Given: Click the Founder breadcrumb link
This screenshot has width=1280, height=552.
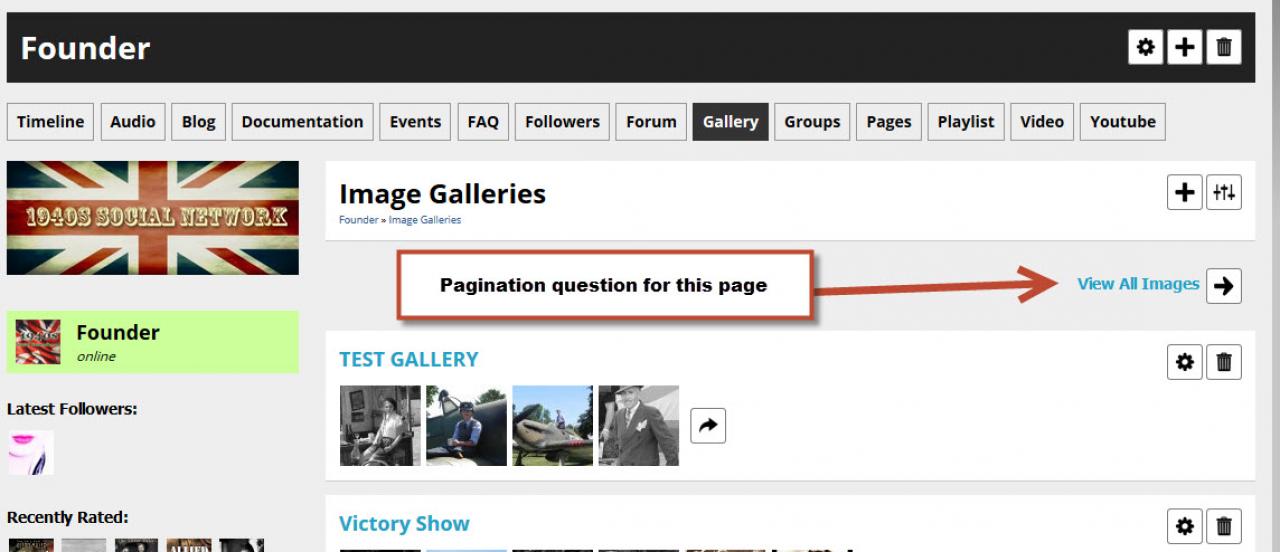Looking at the screenshot, I should 358,220.
